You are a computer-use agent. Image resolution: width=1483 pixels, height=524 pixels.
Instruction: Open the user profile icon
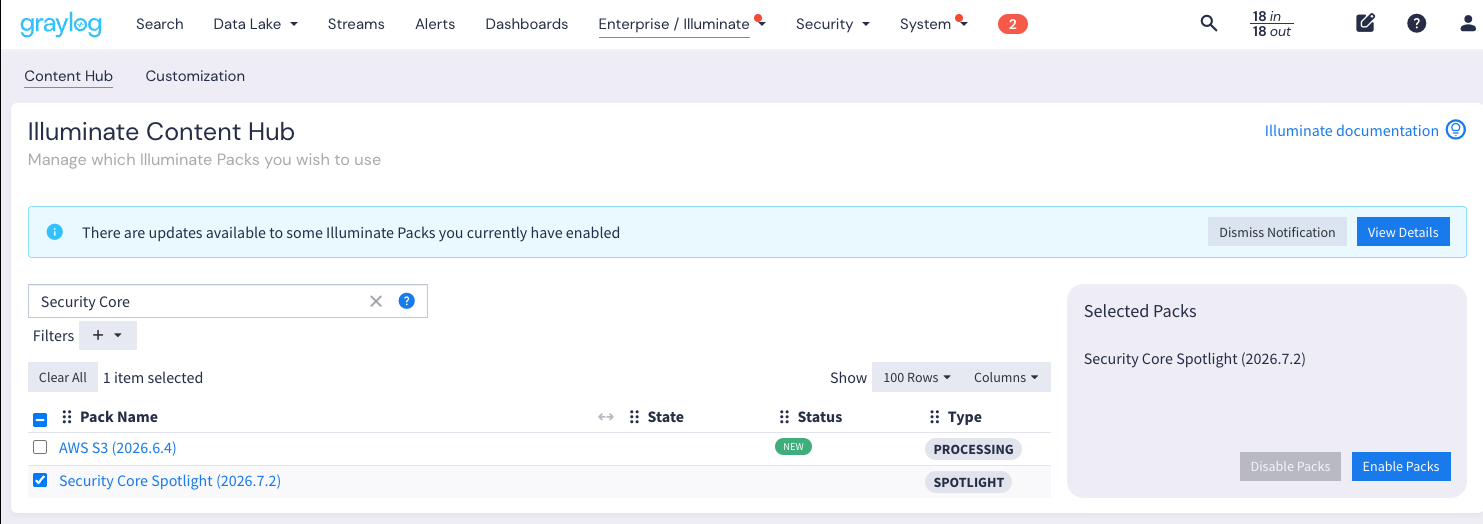click(x=1468, y=23)
